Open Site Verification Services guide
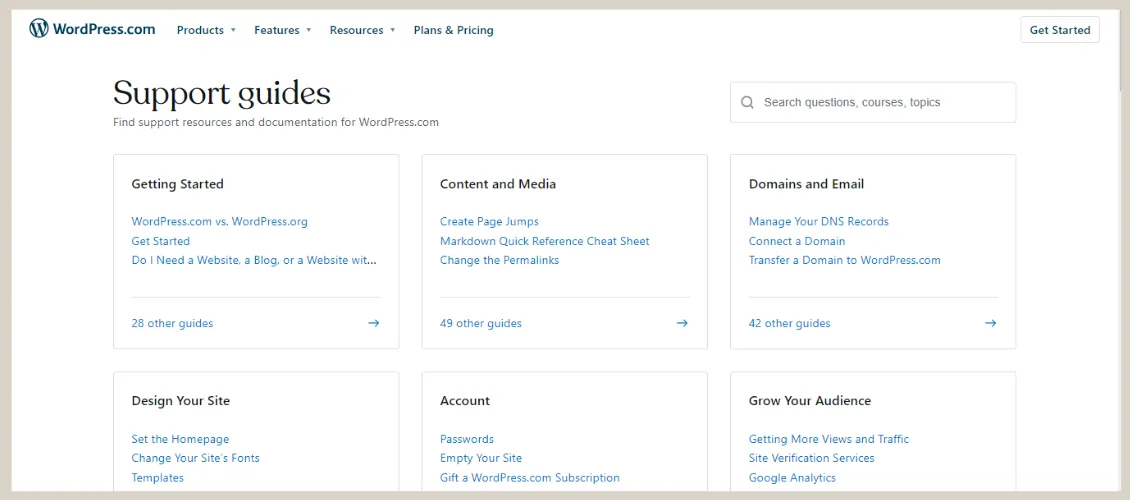Image resolution: width=1130 pixels, height=500 pixels. pos(811,457)
